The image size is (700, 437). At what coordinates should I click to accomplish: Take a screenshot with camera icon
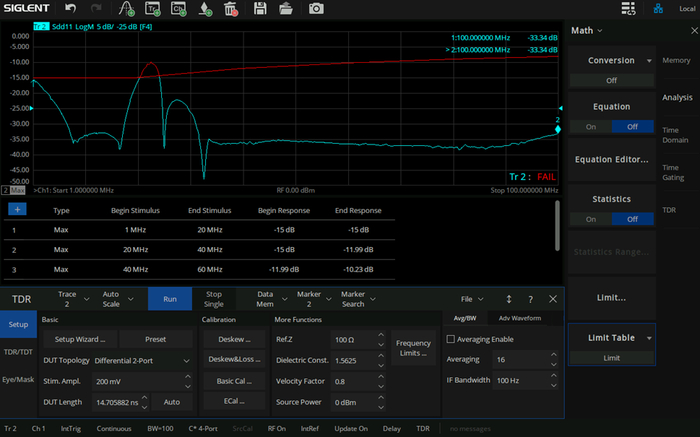pyautogui.click(x=316, y=8)
